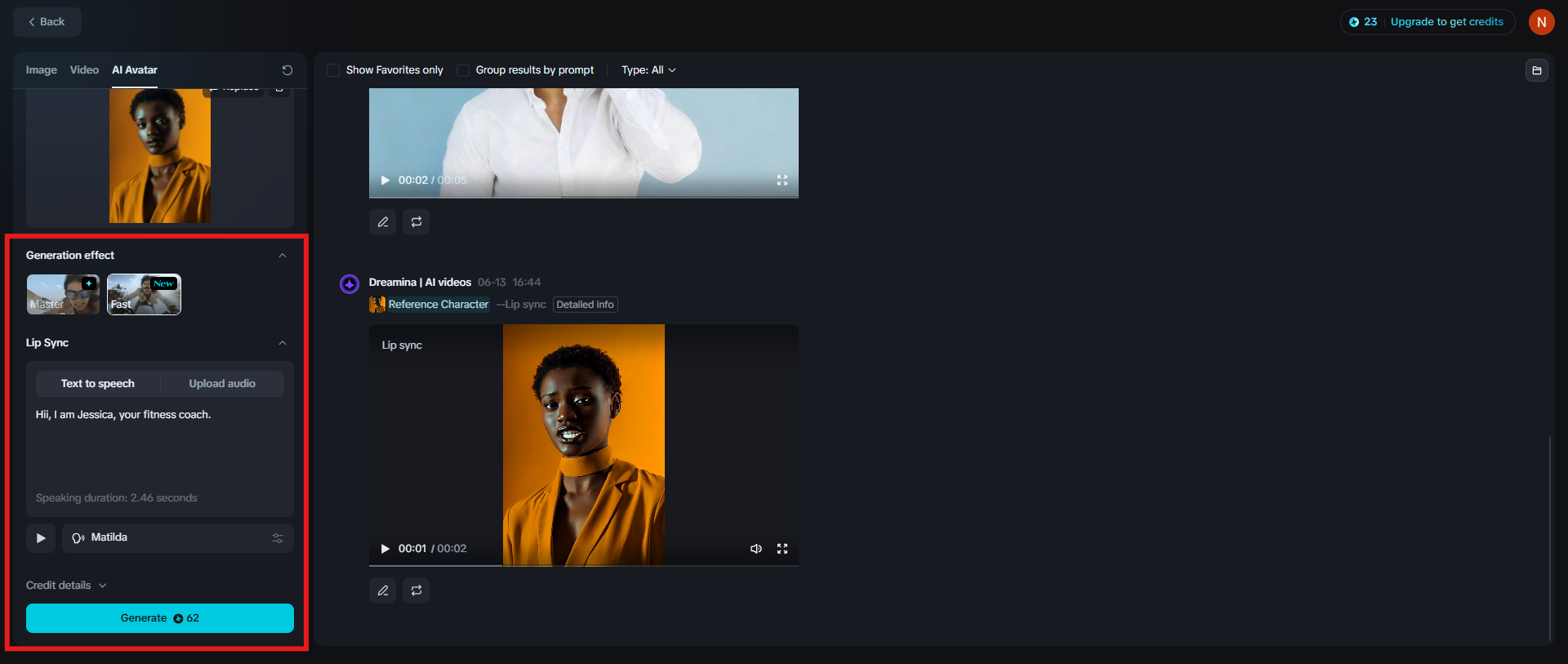Image resolution: width=1568 pixels, height=664 pixels.
Task: Switch to the Video tab
Action: tap(84, 70)
